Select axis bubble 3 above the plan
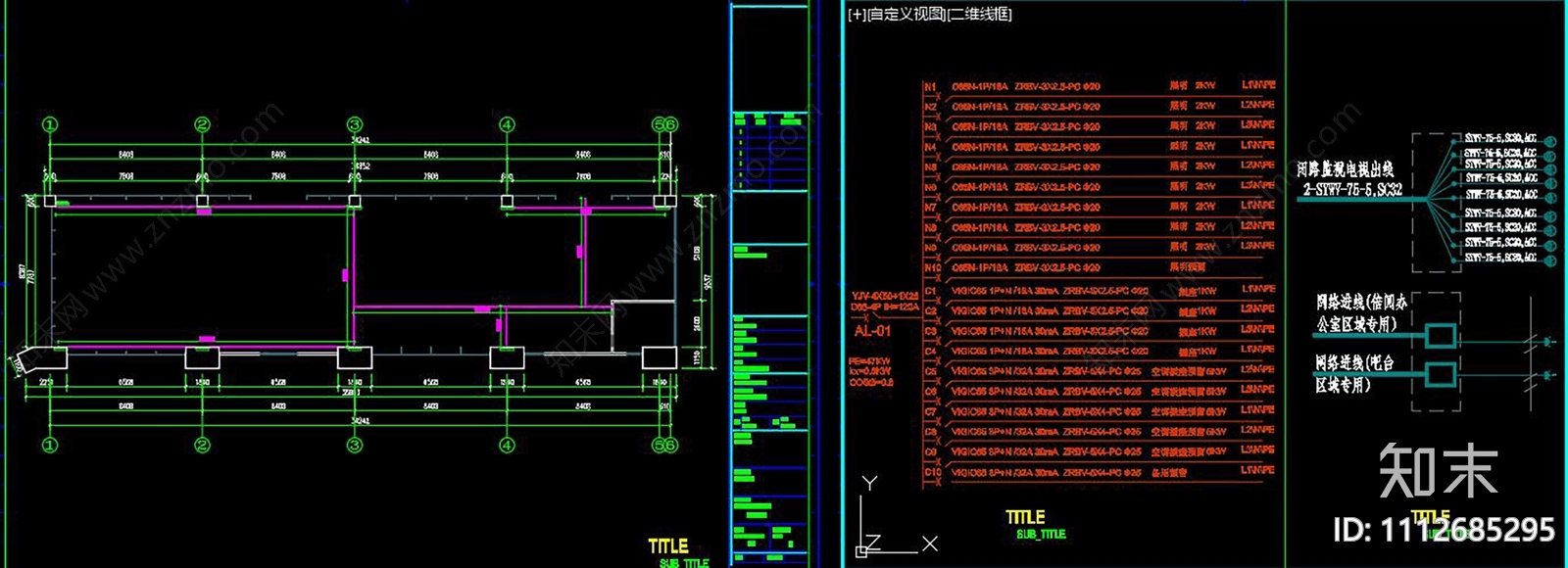The height and width of the screenshot is (568, 1568). tap(355, 124)
